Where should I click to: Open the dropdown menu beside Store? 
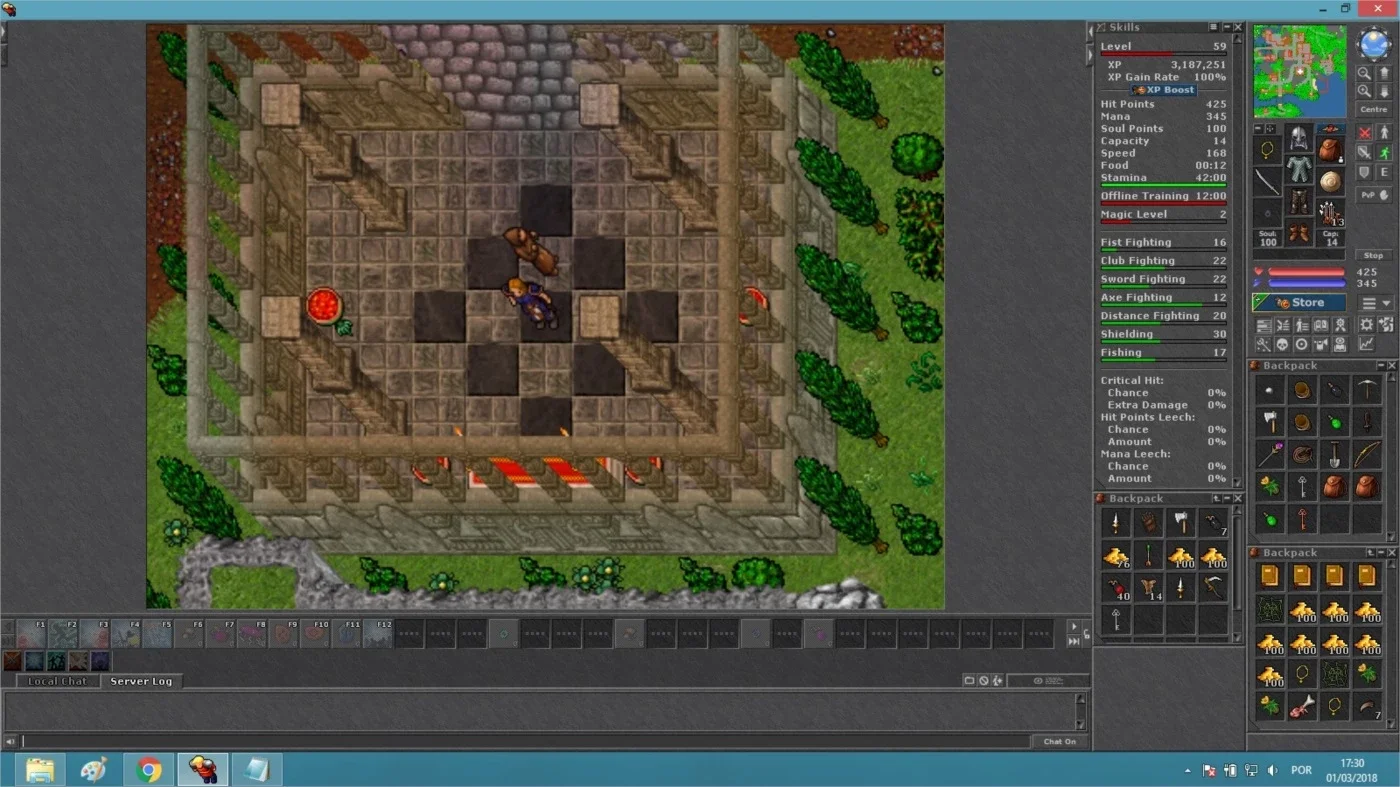coord(1378,303)
